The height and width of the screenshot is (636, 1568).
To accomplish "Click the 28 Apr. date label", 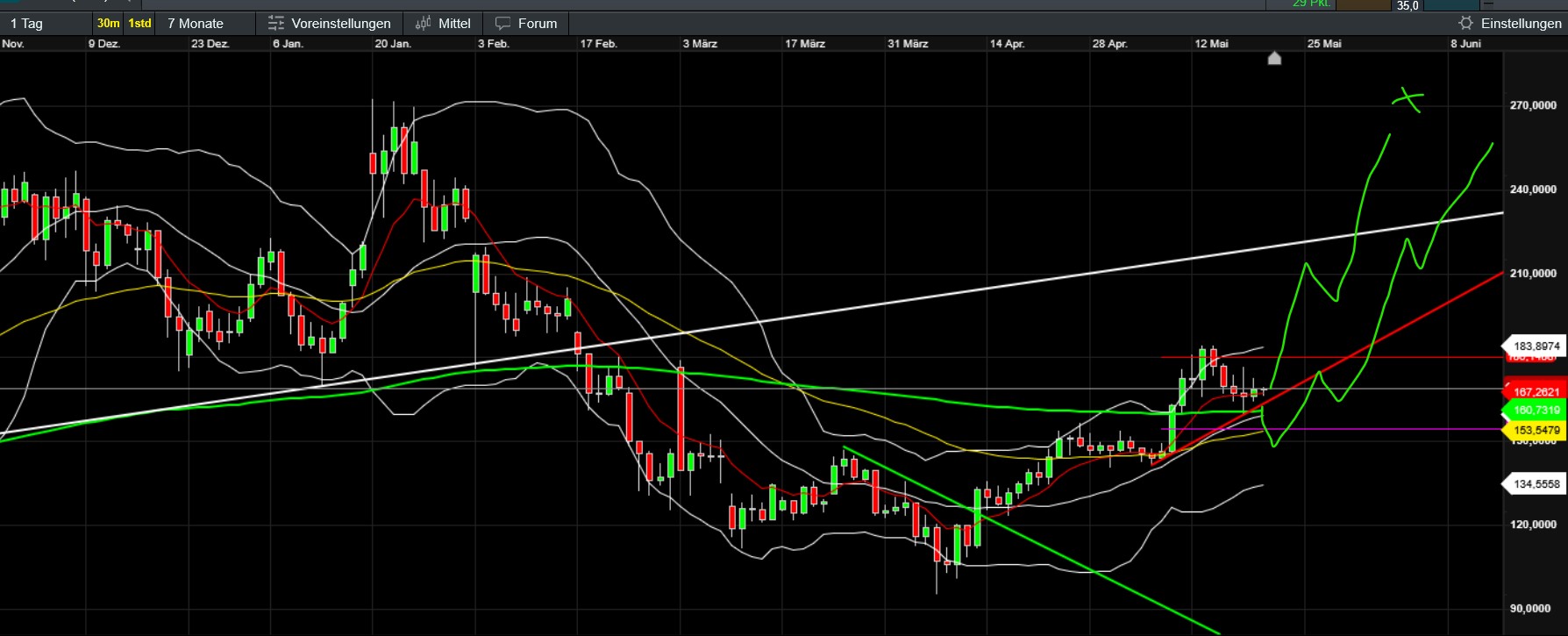I will click(1110, 44).
